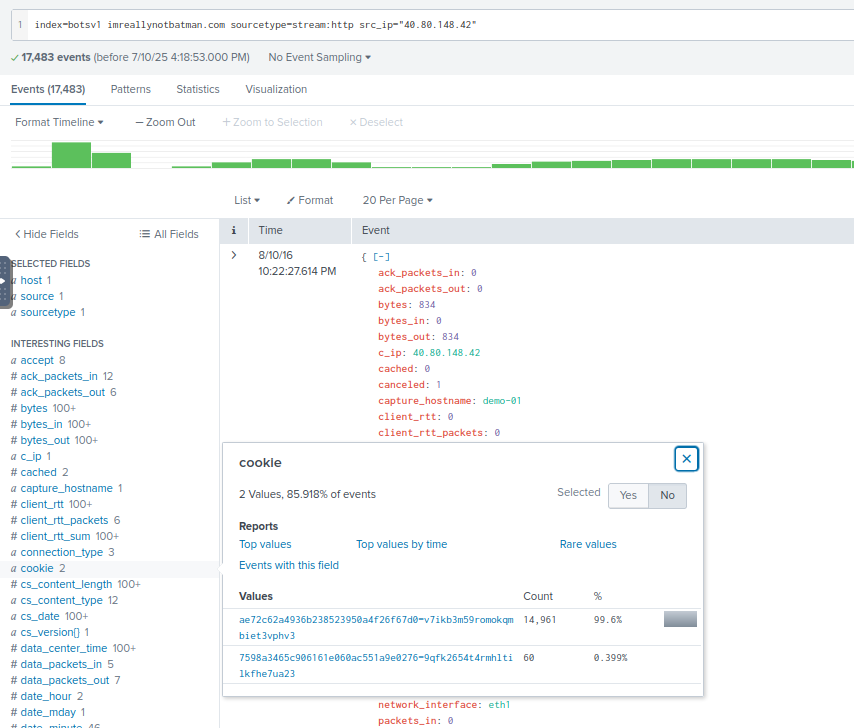Click the sourcetype field in sidebar
Screen dimensions: 854x728
pyautogui.click(x=48, y=313)
